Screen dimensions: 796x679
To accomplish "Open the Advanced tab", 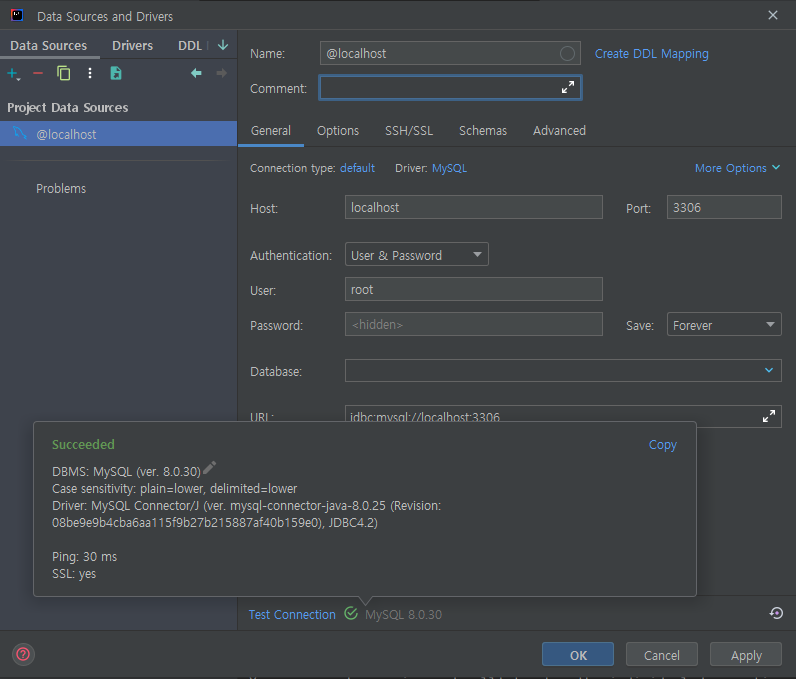I will pyautogui.click(x=559, y=131).
